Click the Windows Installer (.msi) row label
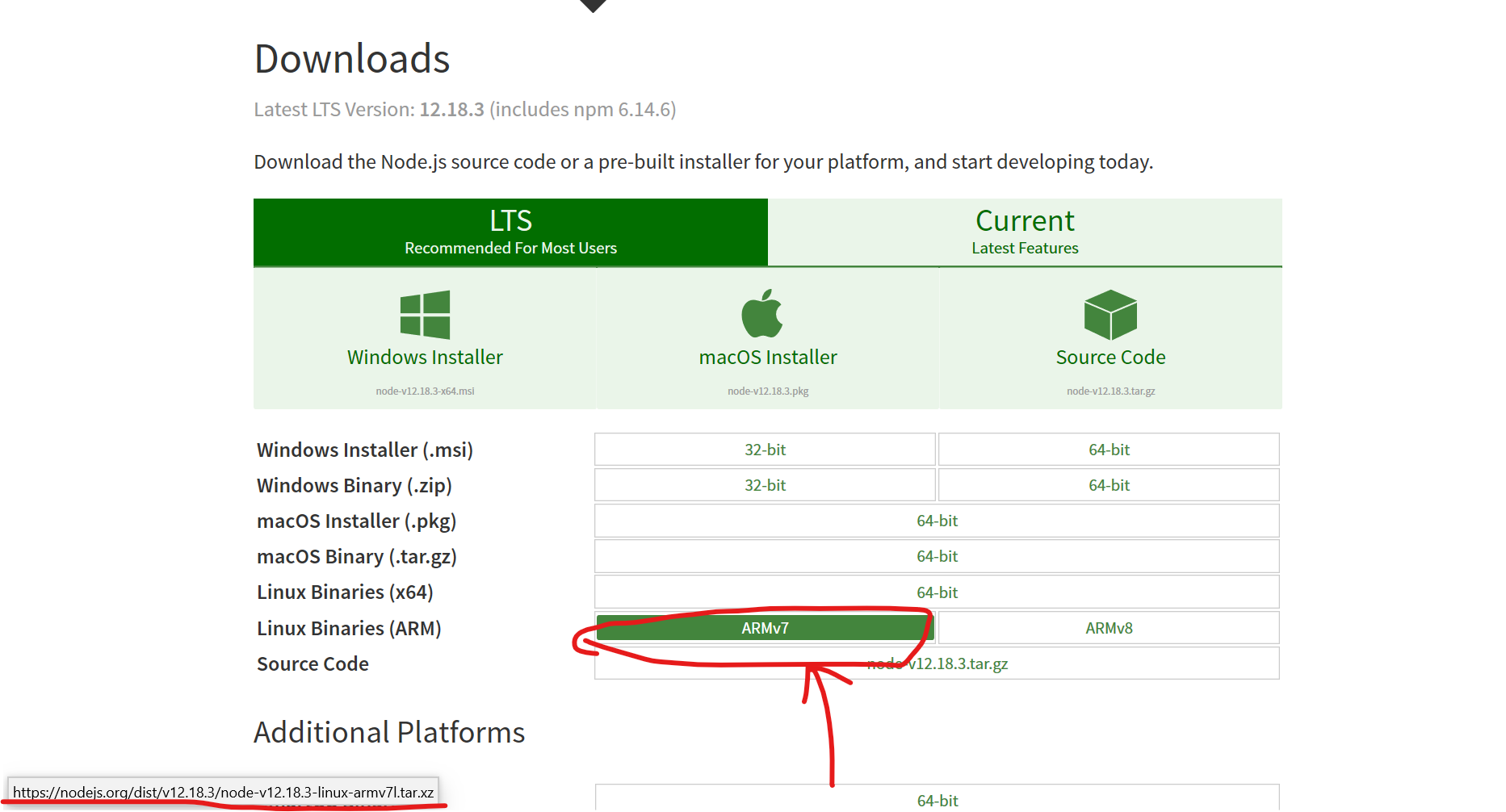This screenshot has width=1506, height=812. pos(365,450)
